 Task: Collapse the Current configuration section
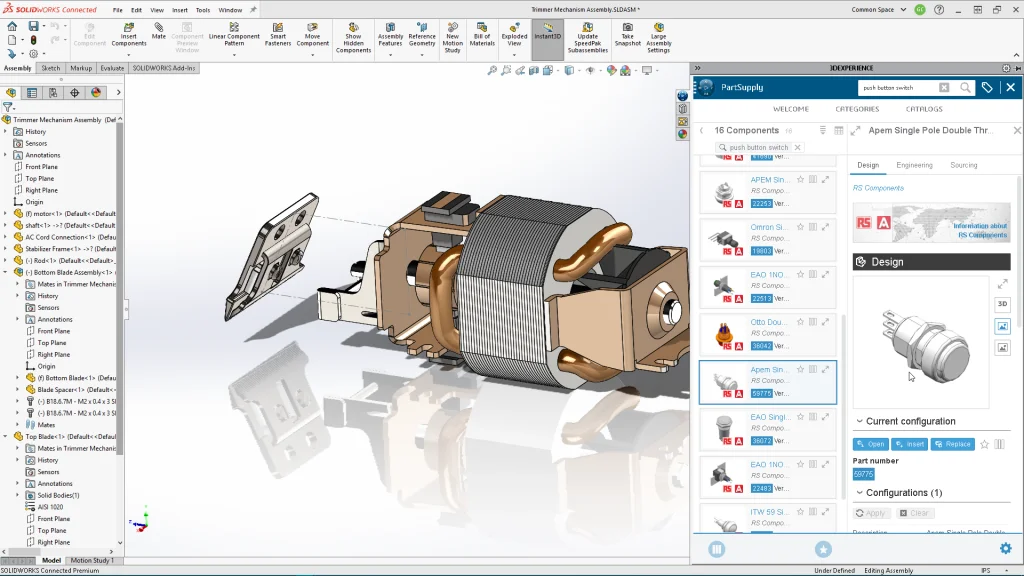(x=858, y=421)
